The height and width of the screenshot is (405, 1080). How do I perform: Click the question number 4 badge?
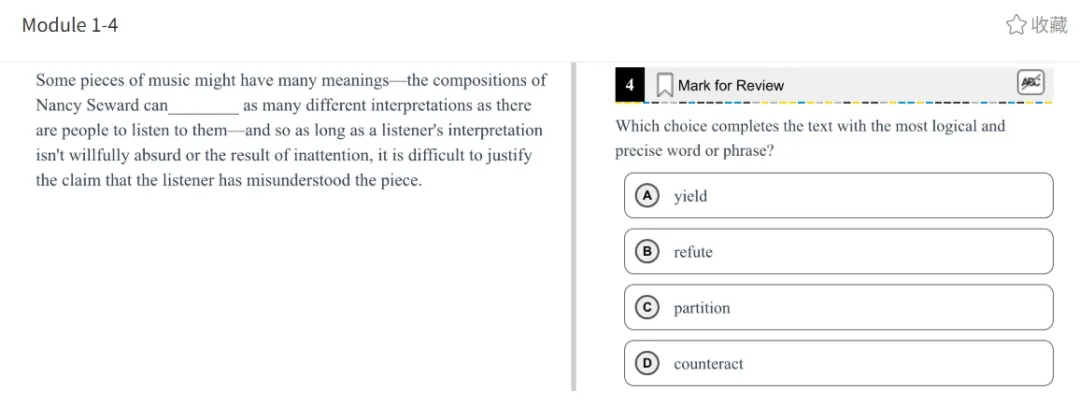click(x=630, y=85)
